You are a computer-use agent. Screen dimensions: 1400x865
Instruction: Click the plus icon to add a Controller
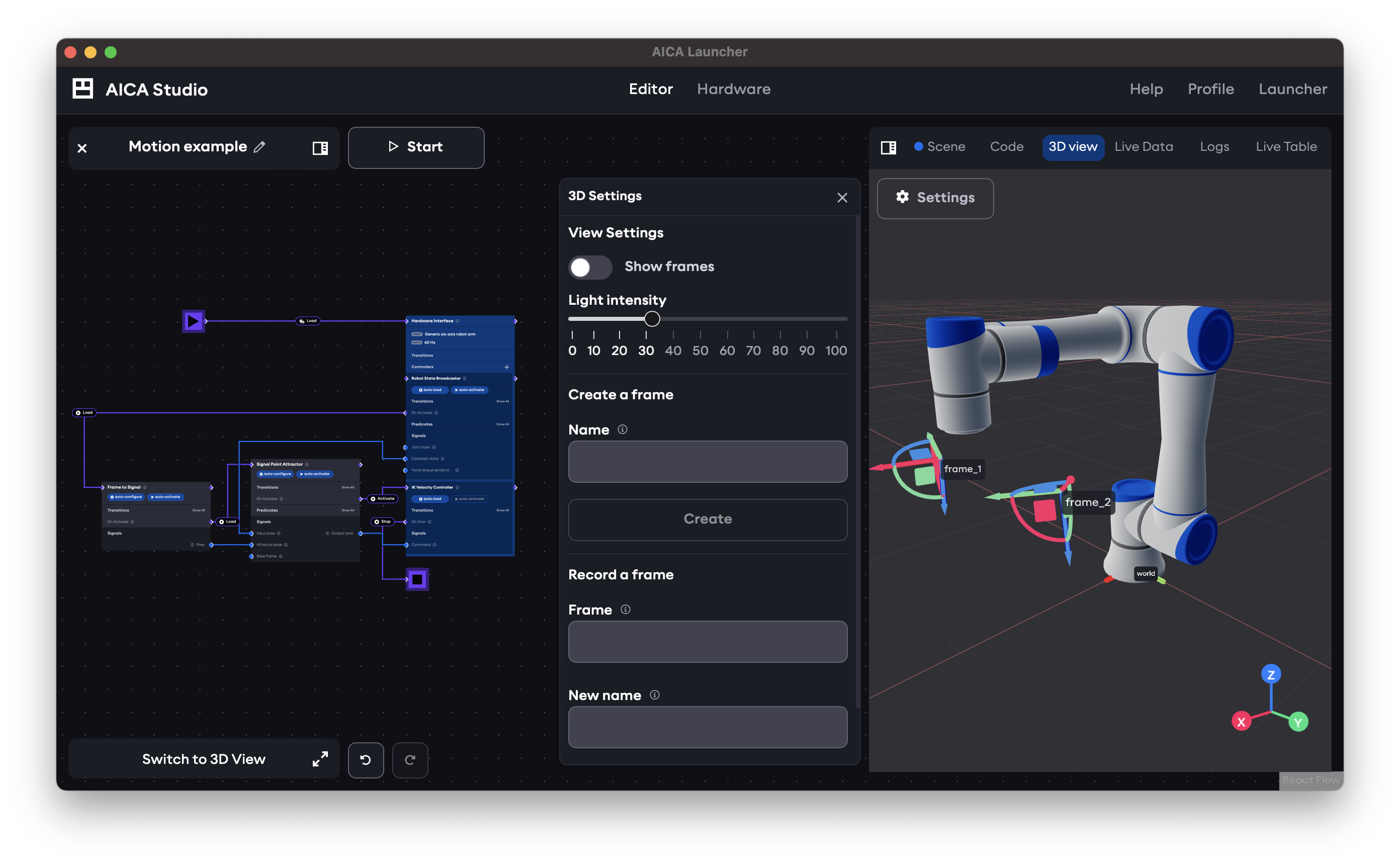point(507,367)
